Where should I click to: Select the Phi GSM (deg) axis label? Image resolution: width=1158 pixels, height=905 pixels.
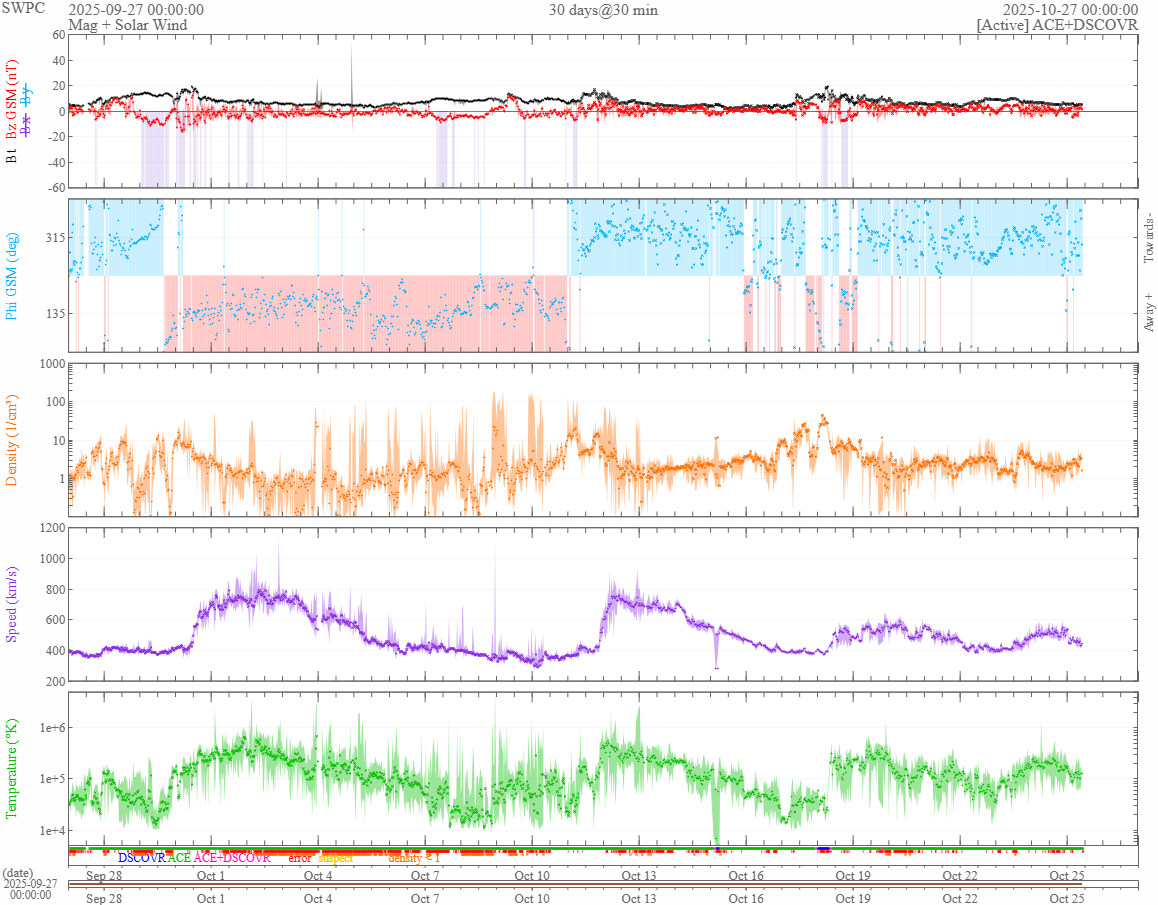pos(12,276)
